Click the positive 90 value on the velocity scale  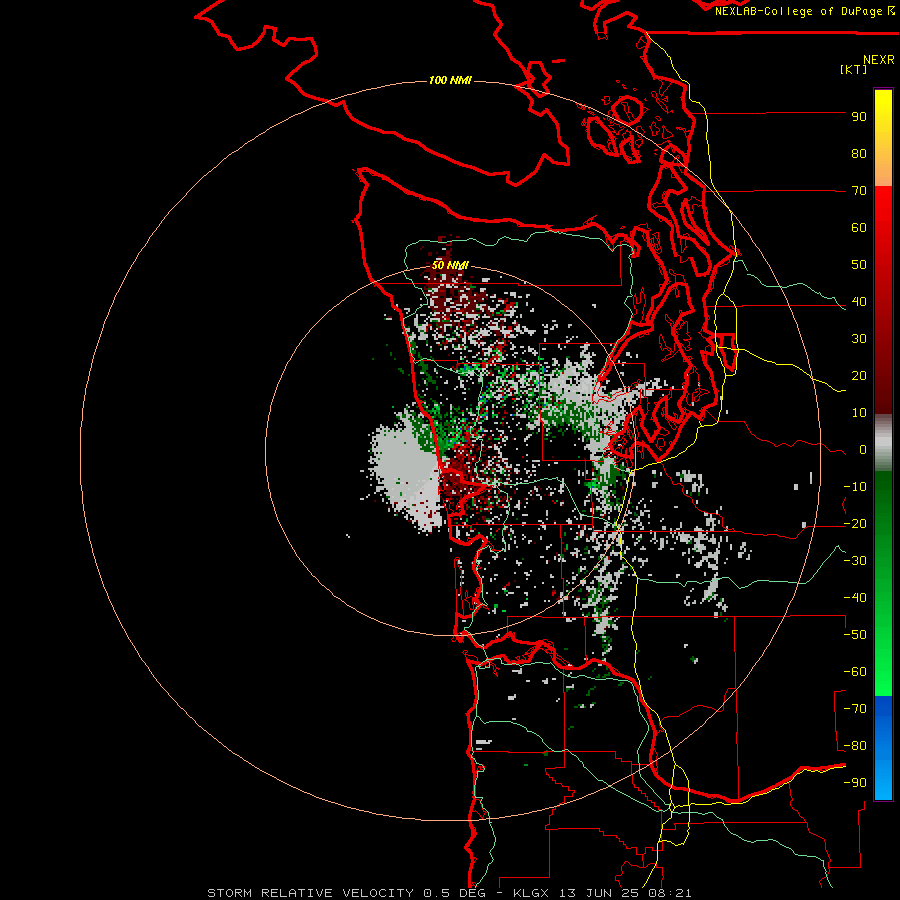point(859,117)
